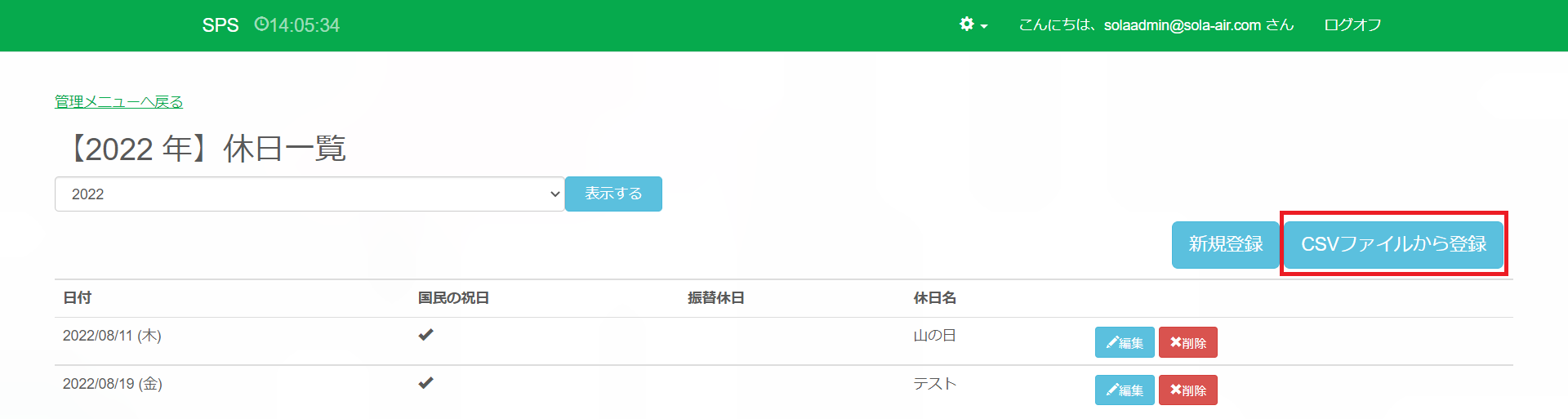Open dropdown caret next to gear
Viewport: 1568px width, 419px height.
tap(984, 27)
